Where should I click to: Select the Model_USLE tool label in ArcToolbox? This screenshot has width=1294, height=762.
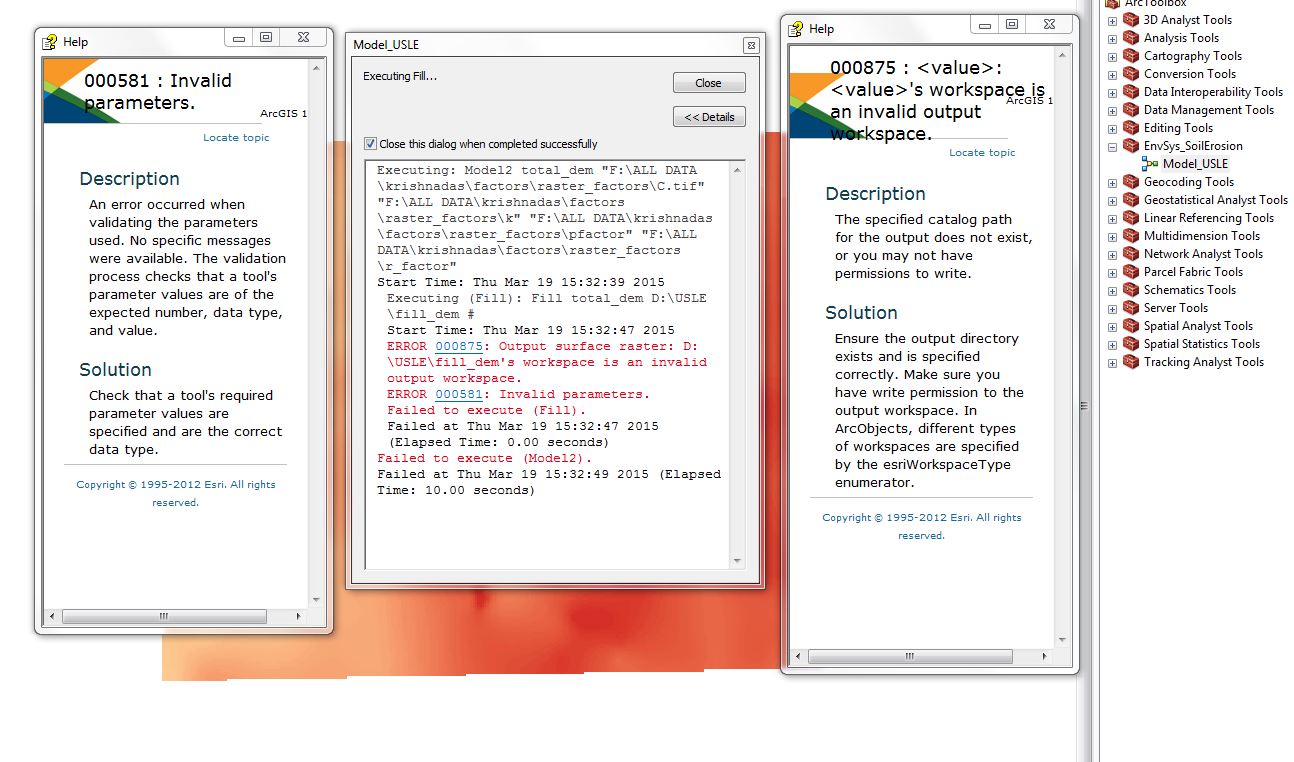(x=1196, y=164)
